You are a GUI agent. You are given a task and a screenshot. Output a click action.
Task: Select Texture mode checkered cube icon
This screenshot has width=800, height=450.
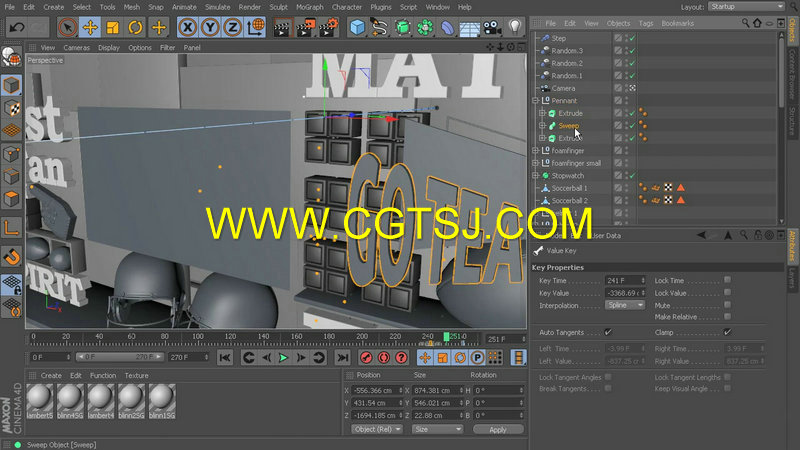point(11,108)
